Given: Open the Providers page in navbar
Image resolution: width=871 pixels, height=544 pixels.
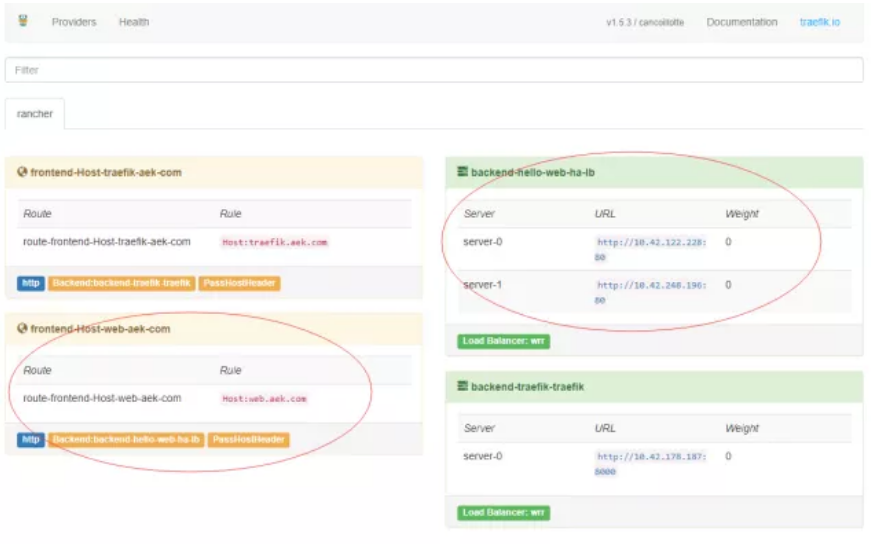Looking at the screenshot, I should pos(74,22).
